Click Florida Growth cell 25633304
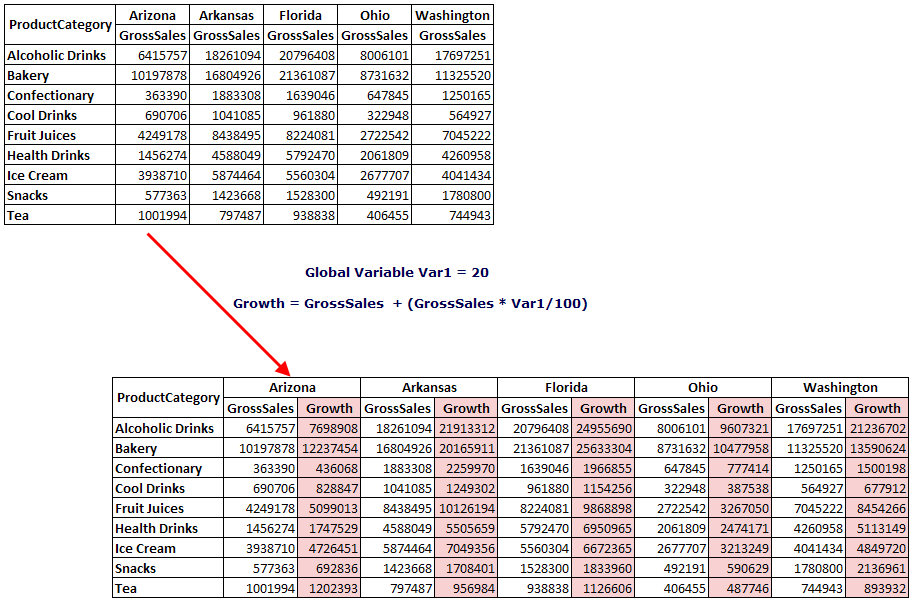This screenshot has height=602, width=912. pos(603,448)
